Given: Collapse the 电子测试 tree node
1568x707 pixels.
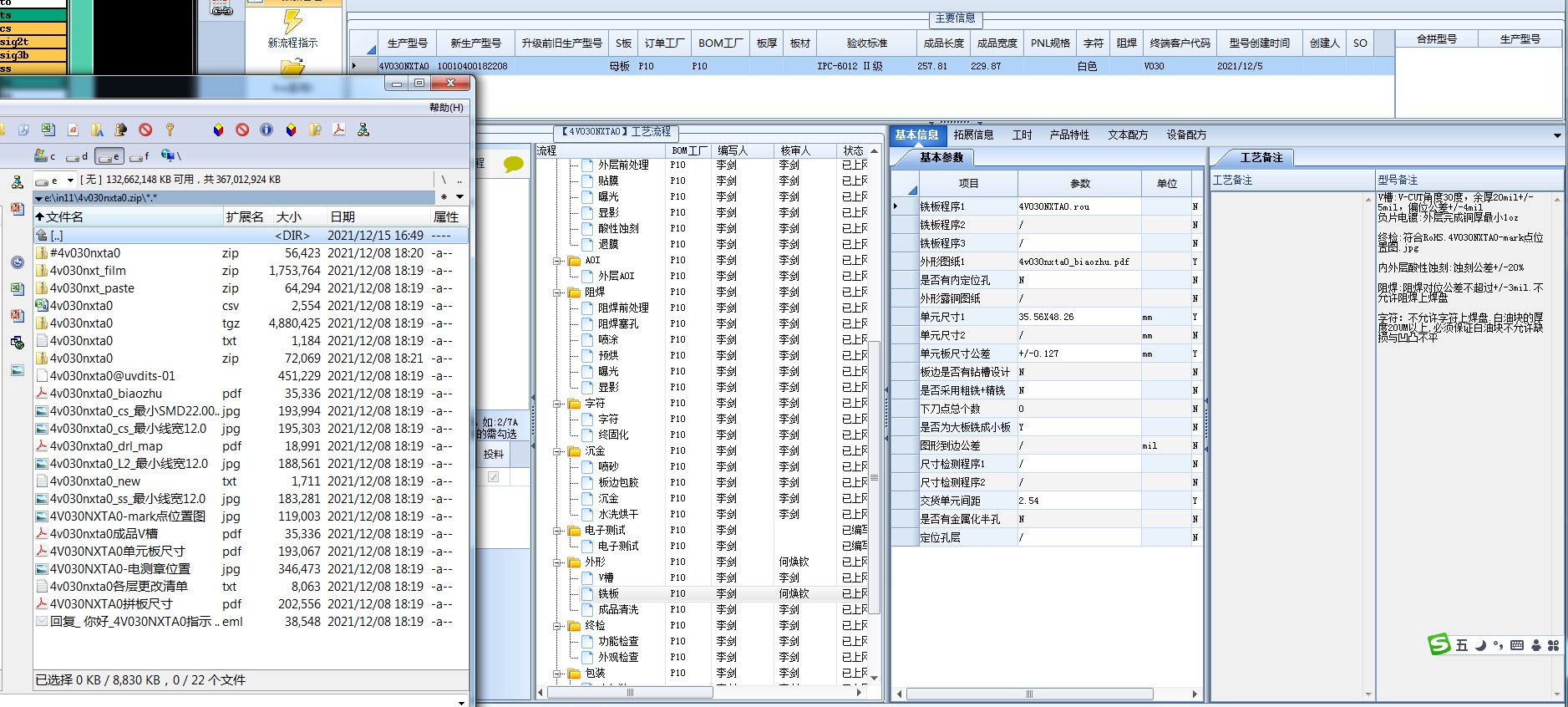Looking at the screenshot, I should 557,531.
